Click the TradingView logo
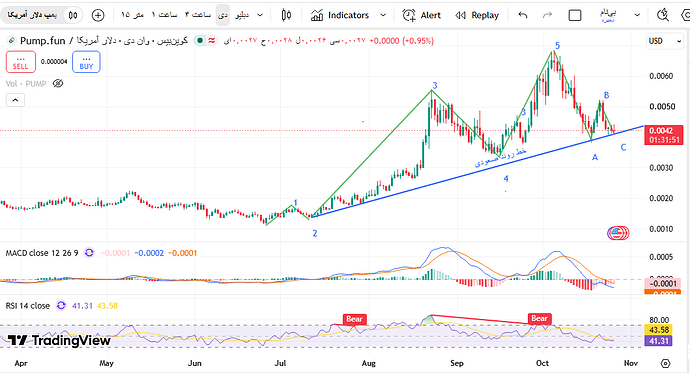The image size is (690, 373). pos(59,340)
